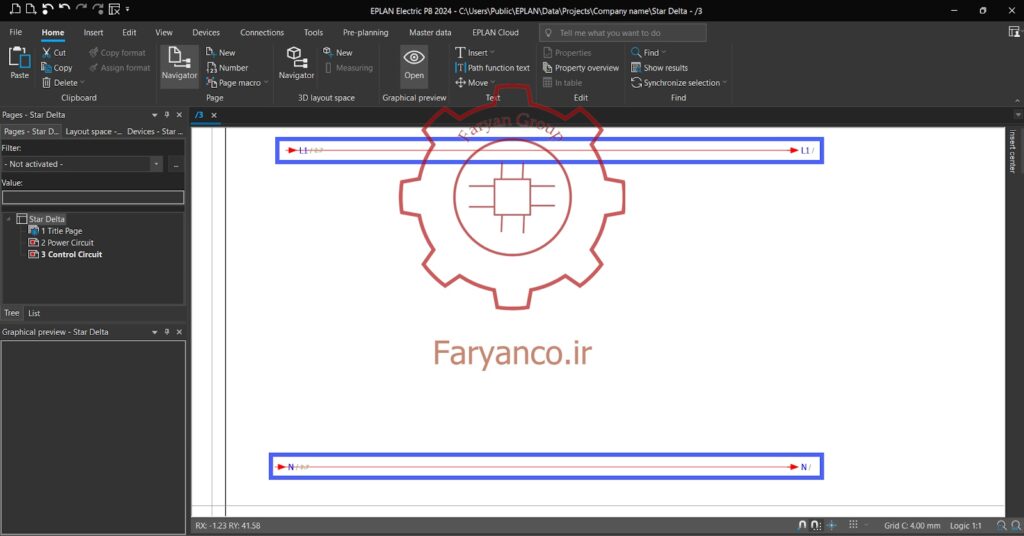Expand the Insert text dropdown
This screenshot has height=536, width=1024.
492,52
